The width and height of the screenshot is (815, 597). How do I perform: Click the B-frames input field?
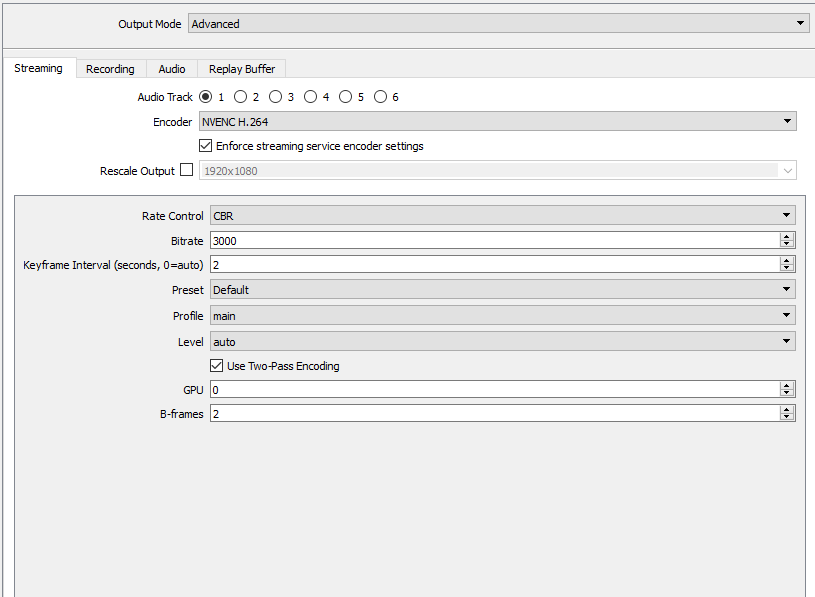(495, 414)
